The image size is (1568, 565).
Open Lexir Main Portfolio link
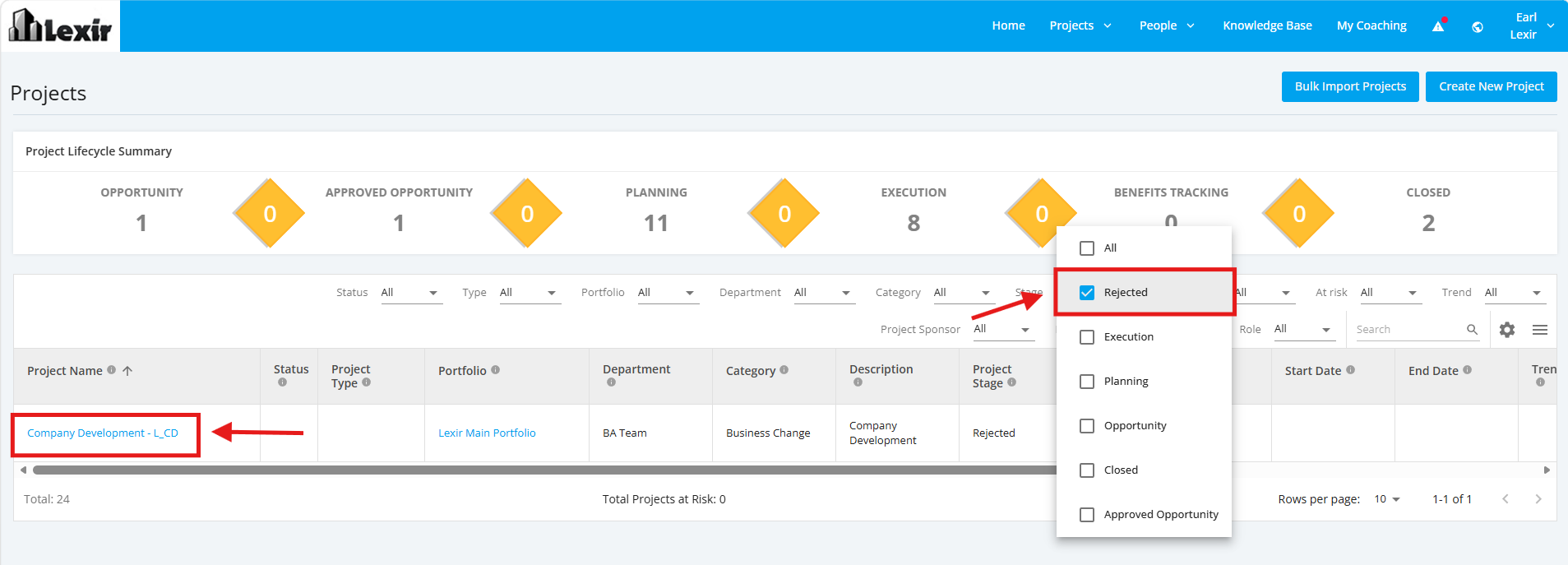487,433
